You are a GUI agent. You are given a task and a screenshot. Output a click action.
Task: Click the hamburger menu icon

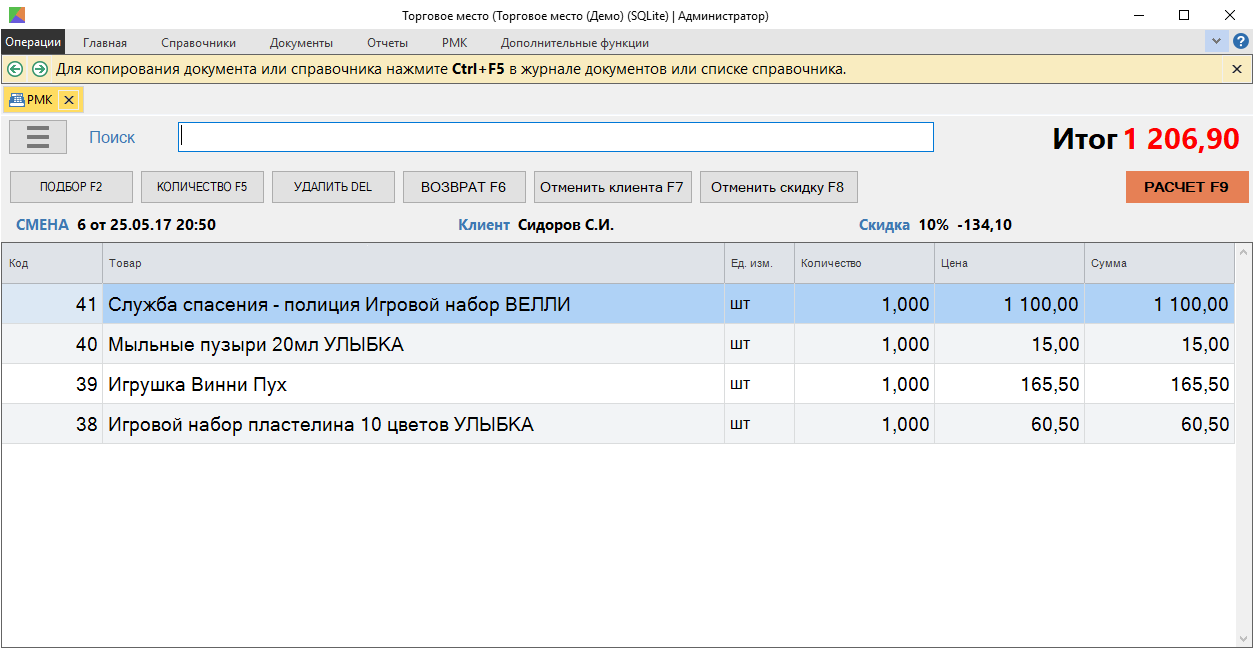[x=38, y=137]
